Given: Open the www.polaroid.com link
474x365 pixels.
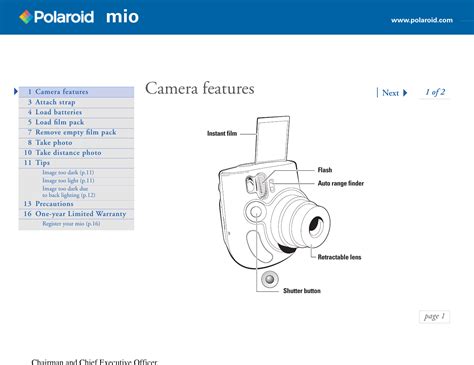Looking at the screenshot, I should 422,20.
